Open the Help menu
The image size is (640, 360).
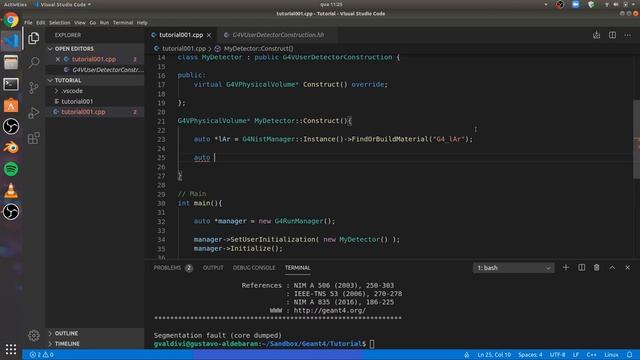coord(142,23)
